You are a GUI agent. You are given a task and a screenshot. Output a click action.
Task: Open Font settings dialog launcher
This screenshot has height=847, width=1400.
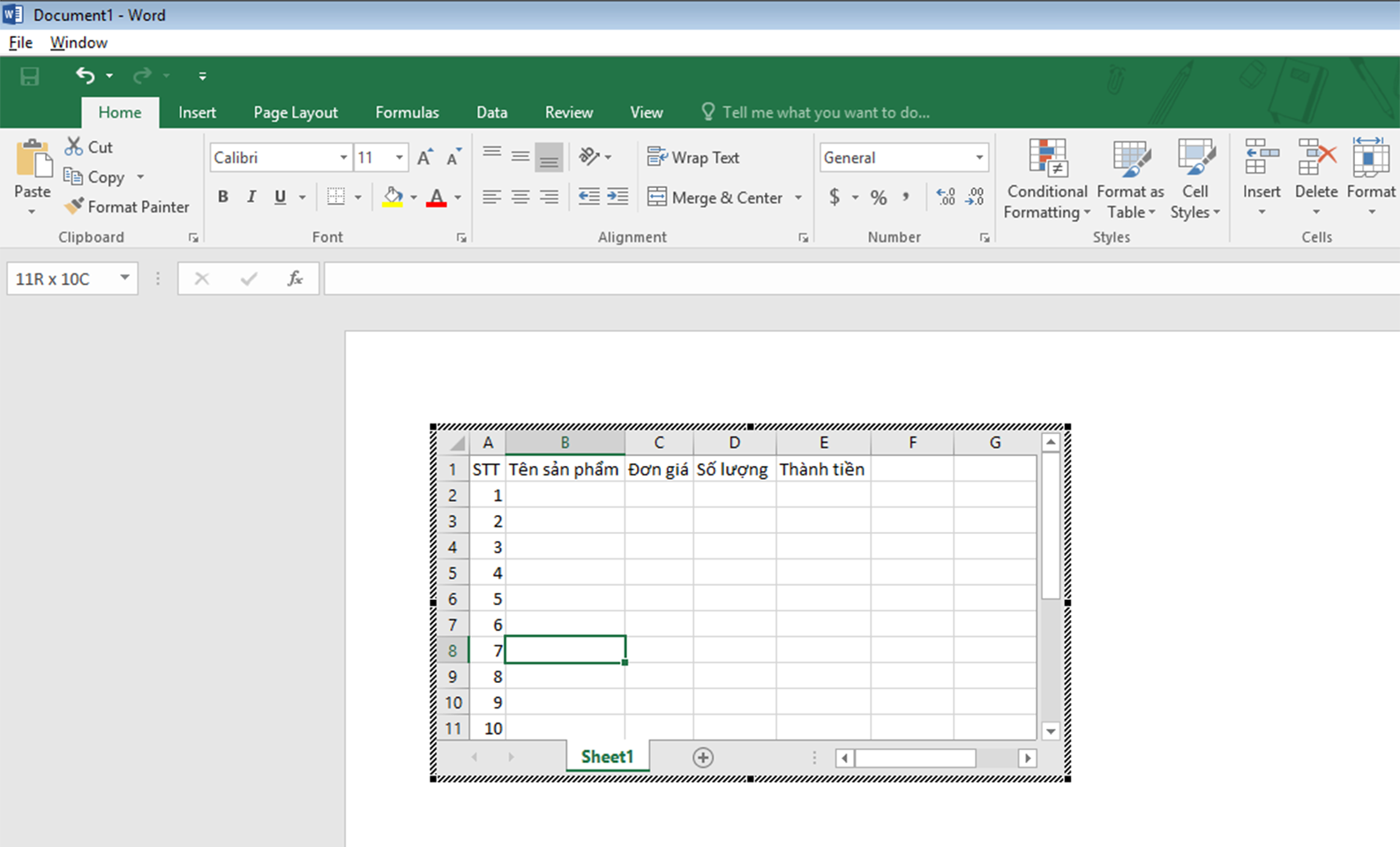tap(460, 237)
